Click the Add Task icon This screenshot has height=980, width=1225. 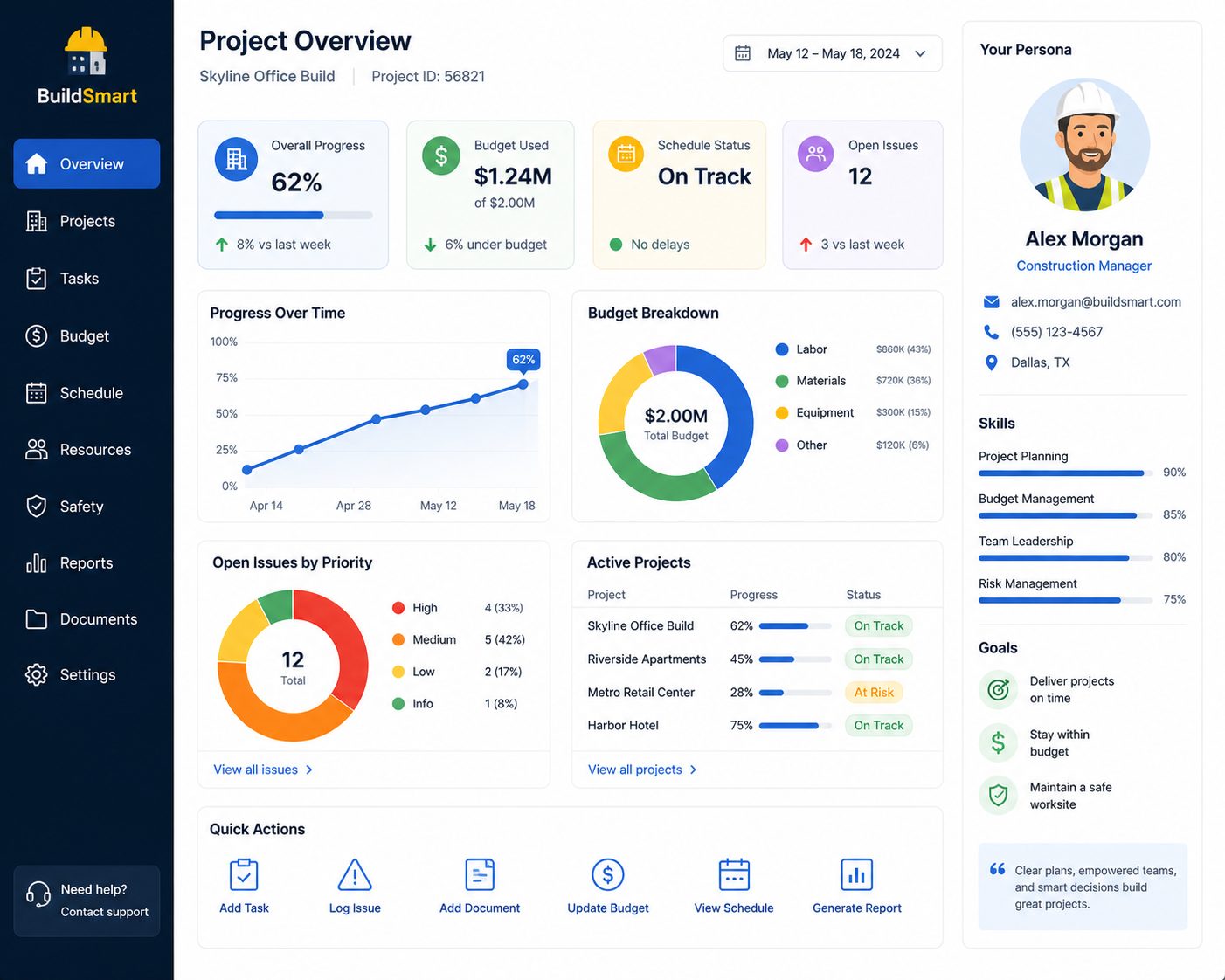[x=244, y=874]
